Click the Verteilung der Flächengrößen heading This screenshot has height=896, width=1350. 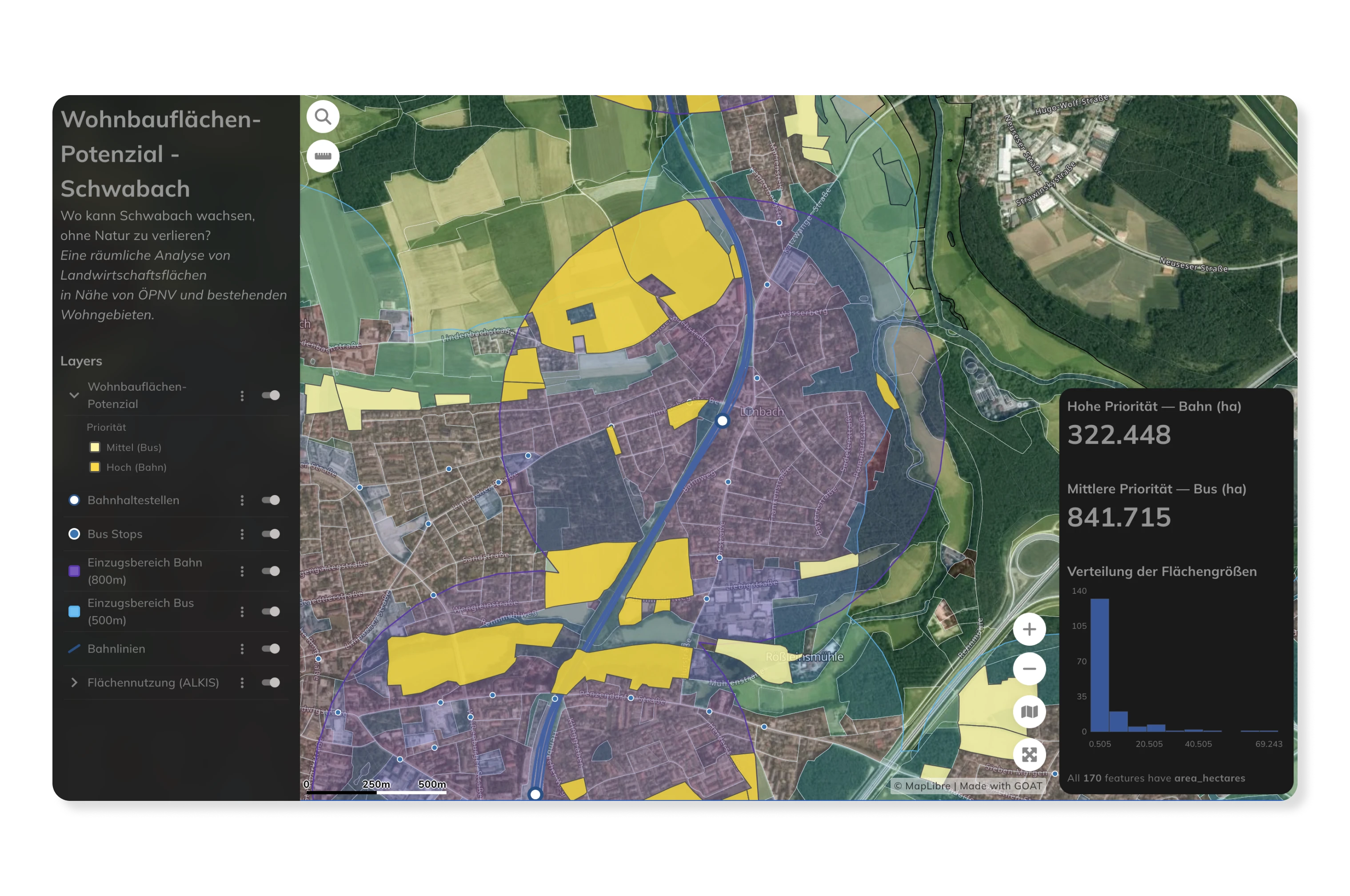point(1162,572)
